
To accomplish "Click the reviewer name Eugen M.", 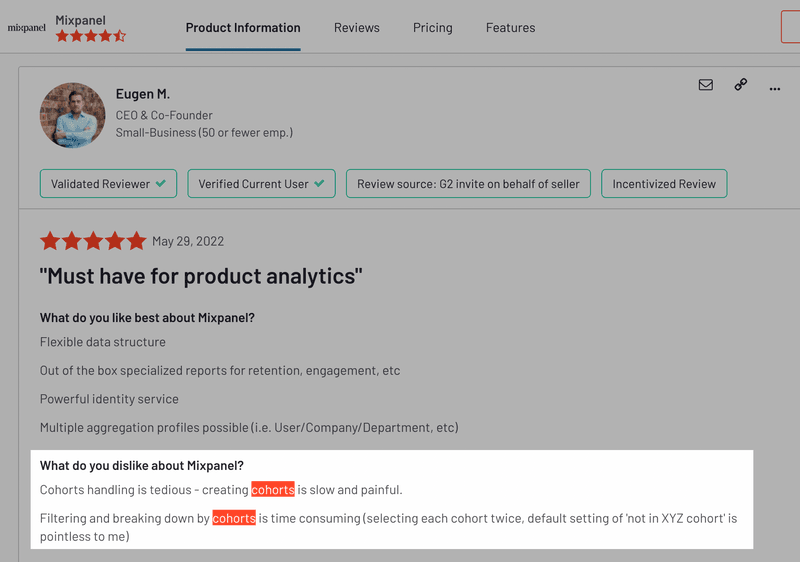I will (x=143, y=94).
